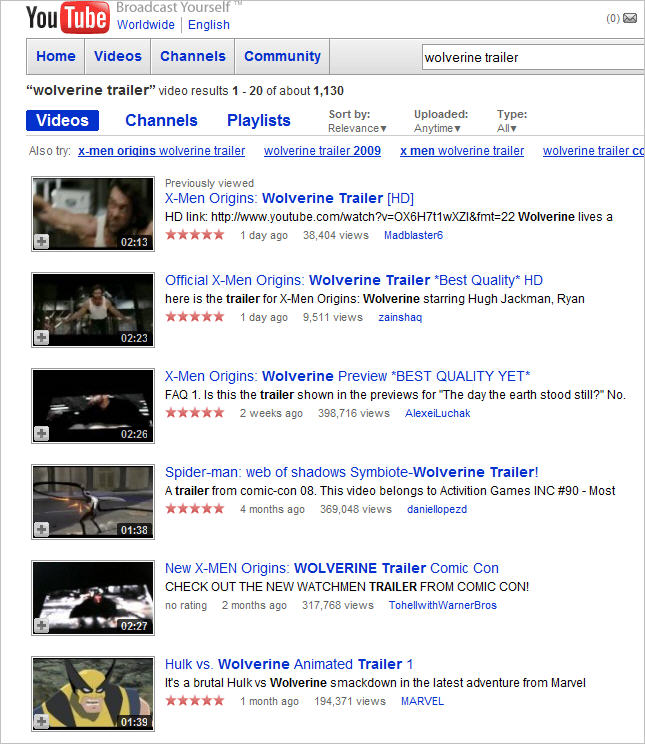Click the '398,716 views' text
645x744 pixels.
(x=354, y=413)
